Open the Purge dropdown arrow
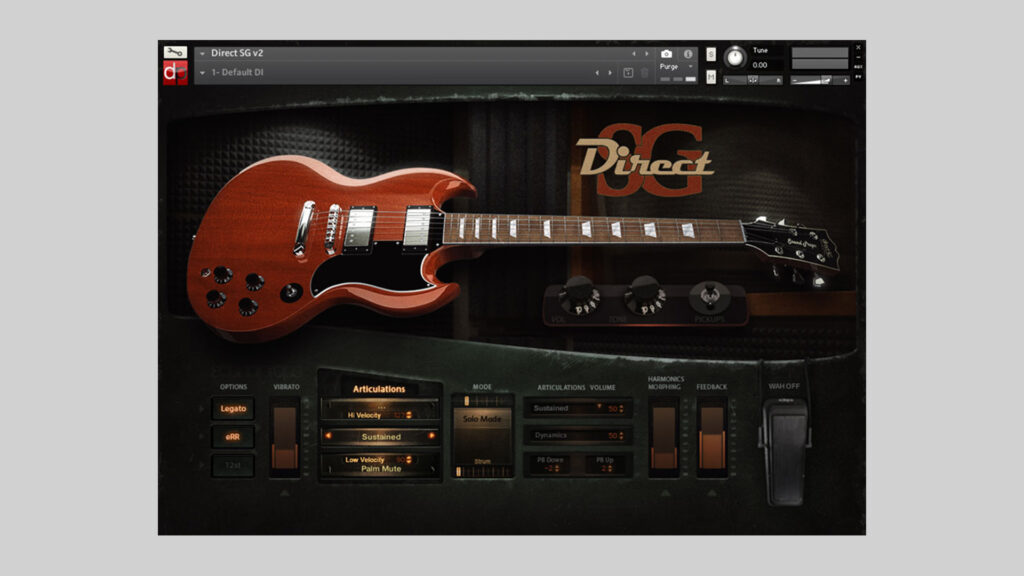 [691, 67]
